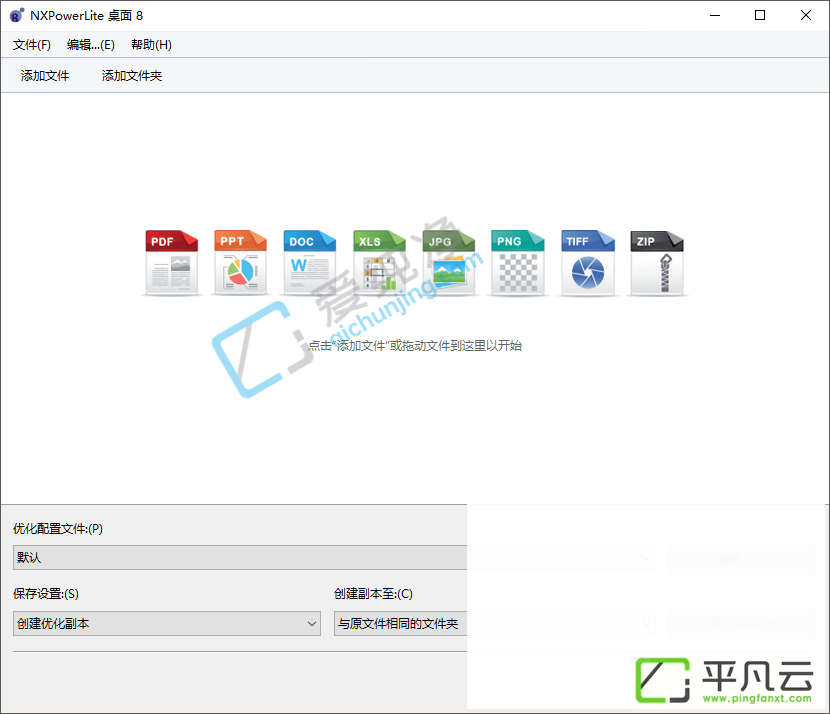Screen dimensions: 830x714
Task: Click the 创建副本至:(C) label
Action: point(373,594)
